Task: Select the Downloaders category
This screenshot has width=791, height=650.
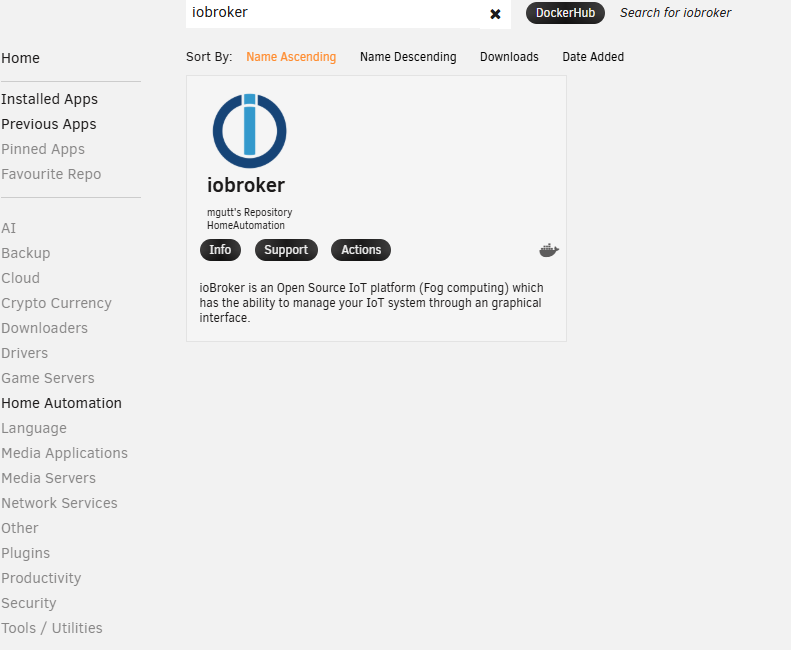Action: pos(44,328)
